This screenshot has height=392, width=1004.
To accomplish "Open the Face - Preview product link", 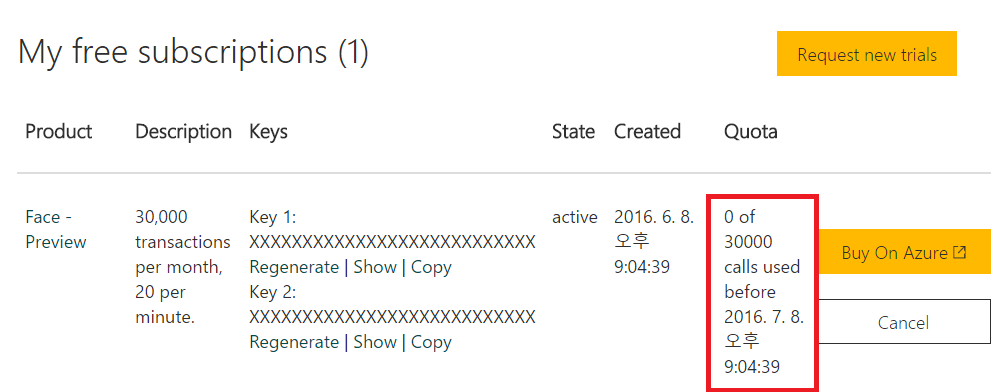I will 56,229.
